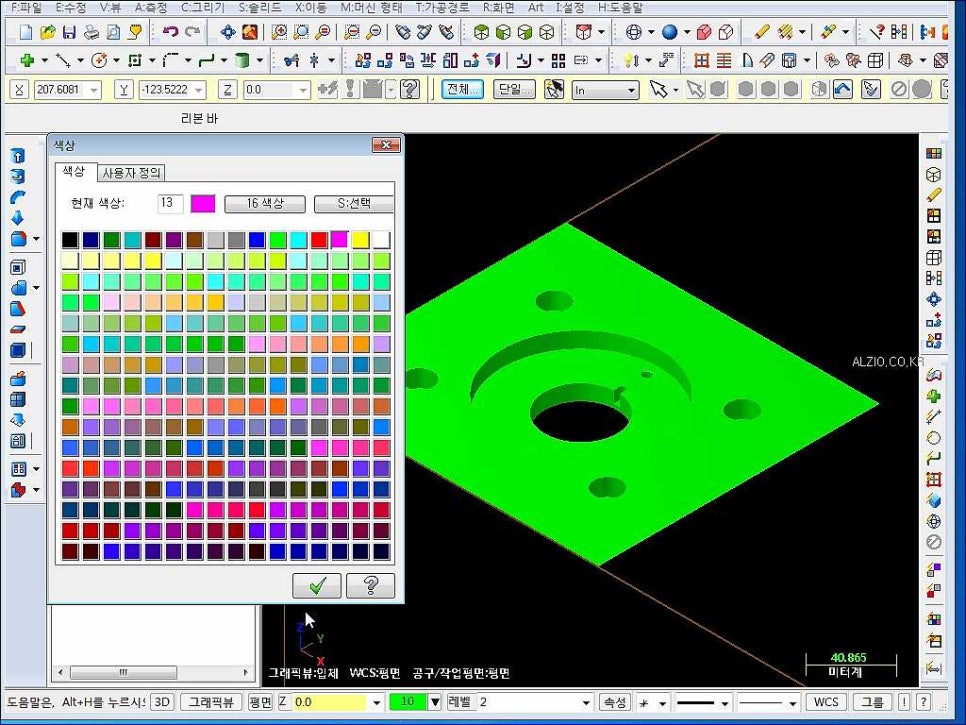Screen dimensions: 966x725
Task: Select the blue shaded sphere icon
Action: 670,32
